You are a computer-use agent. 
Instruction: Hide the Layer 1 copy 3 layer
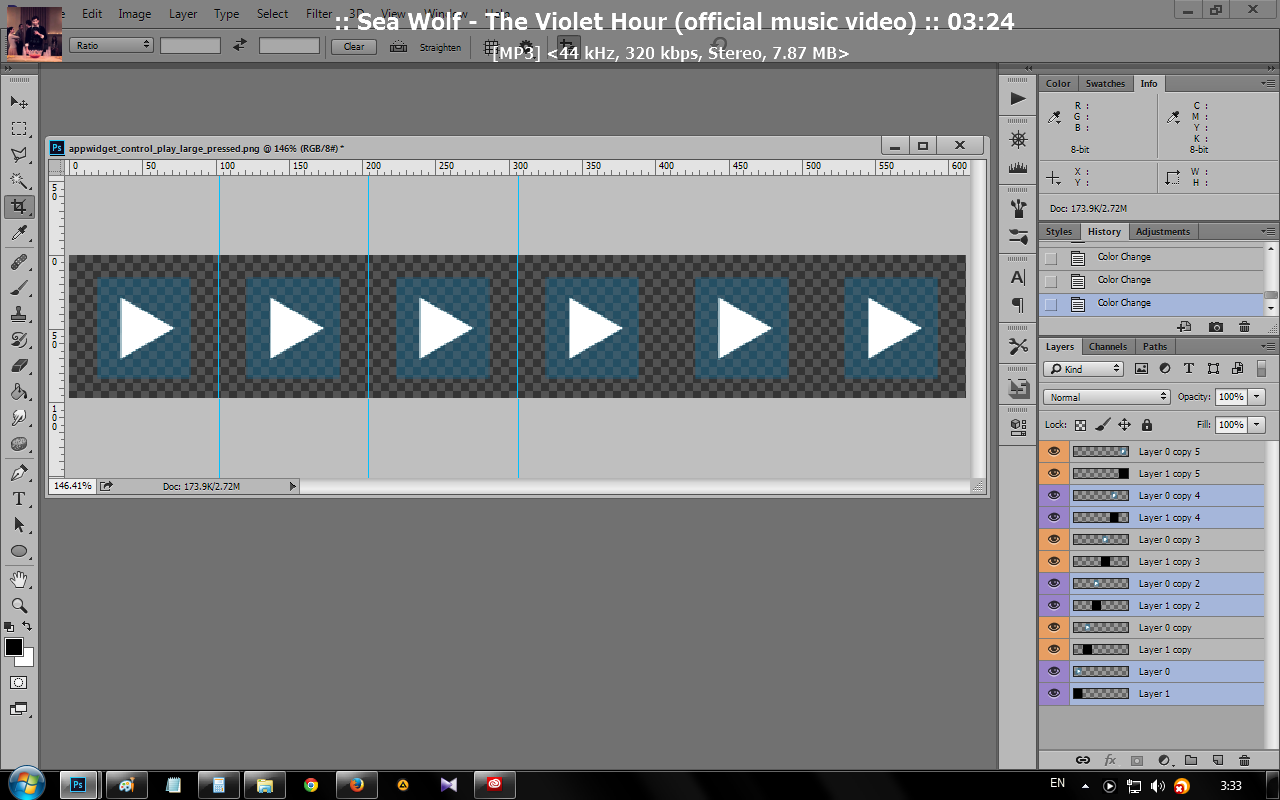(x=1054, y=561)
